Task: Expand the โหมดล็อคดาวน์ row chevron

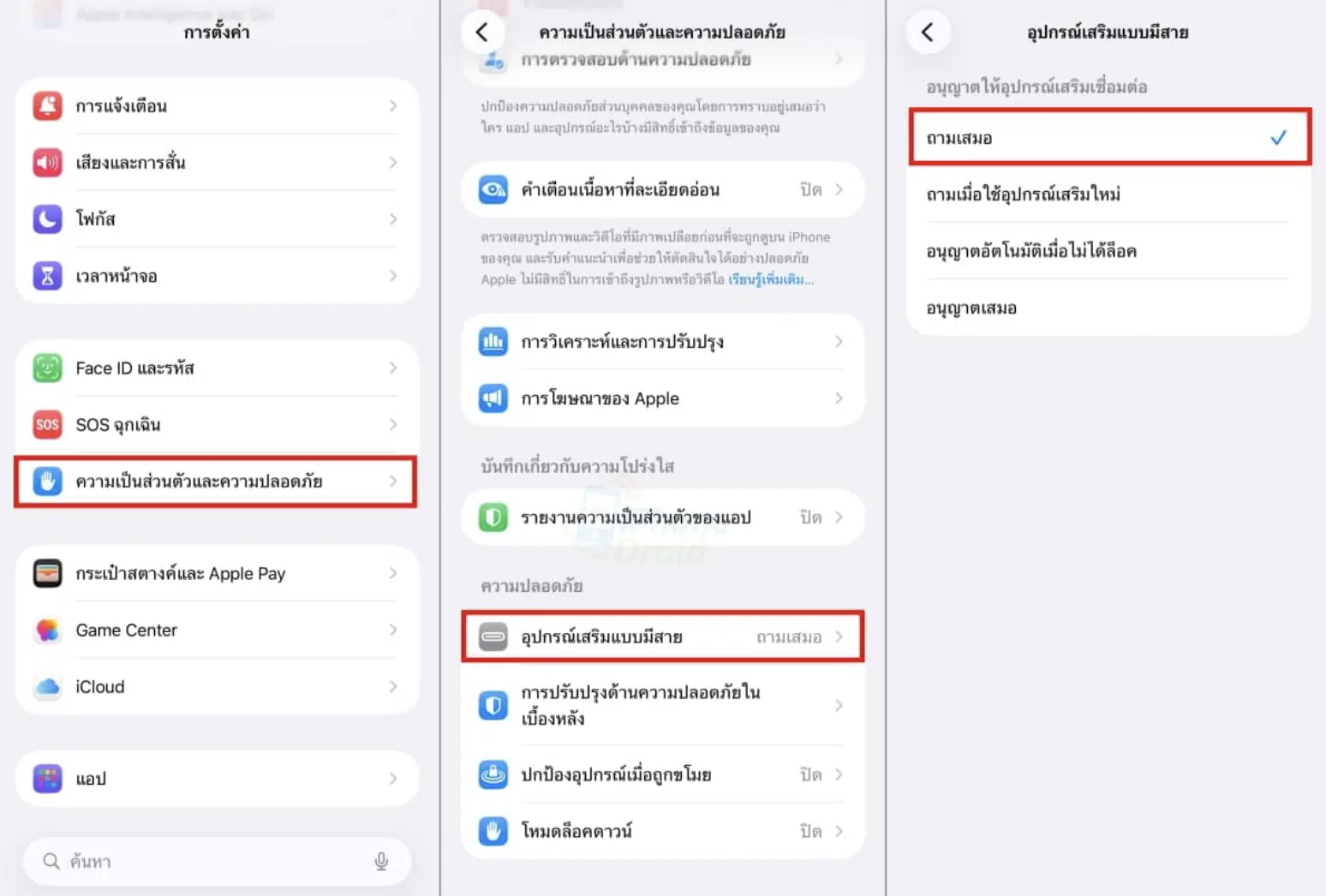Action: click(x=839, y=831)
